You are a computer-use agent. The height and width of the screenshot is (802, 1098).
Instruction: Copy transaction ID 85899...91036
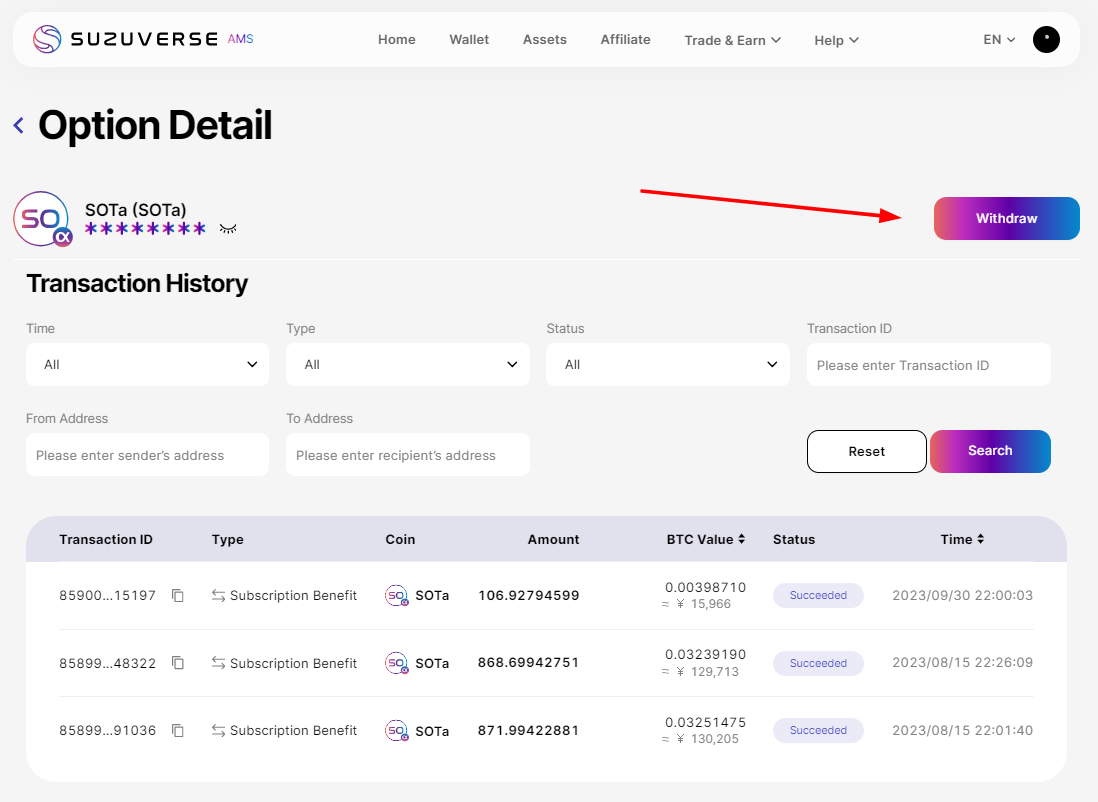(x=178, y=731)
